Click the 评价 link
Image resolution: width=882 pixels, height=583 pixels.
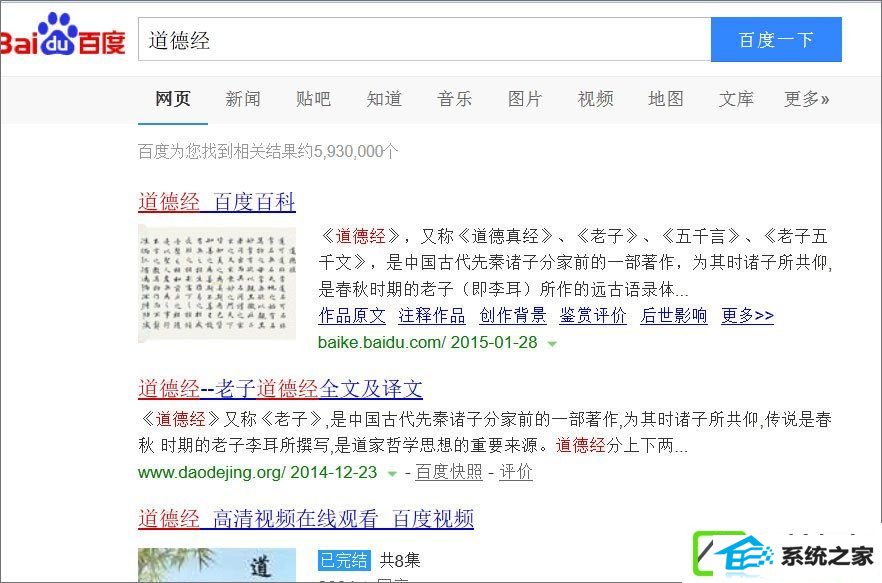[516, 472]
